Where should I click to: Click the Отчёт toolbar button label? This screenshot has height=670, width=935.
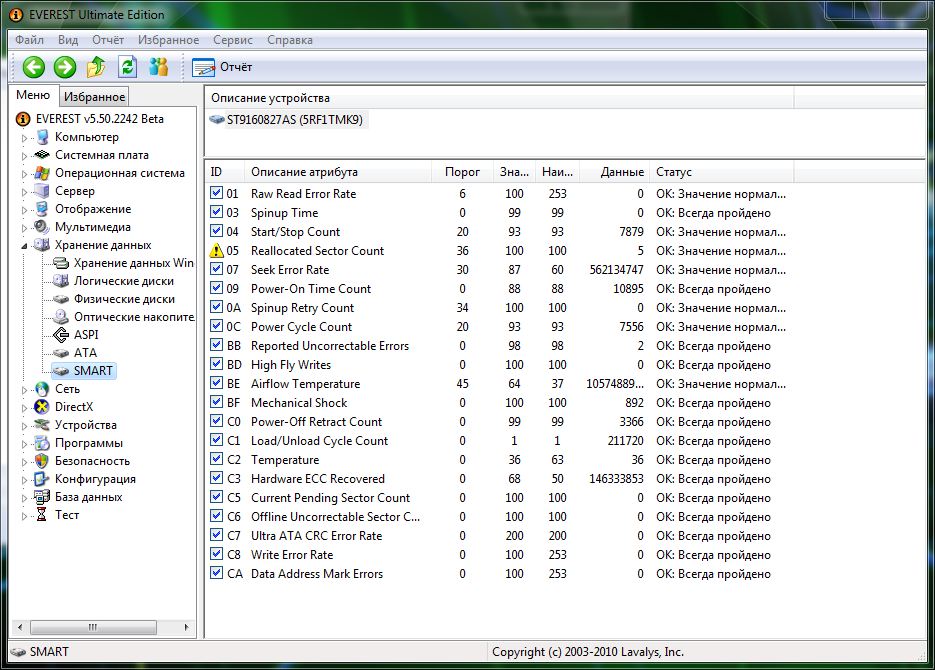coord(236,67)
